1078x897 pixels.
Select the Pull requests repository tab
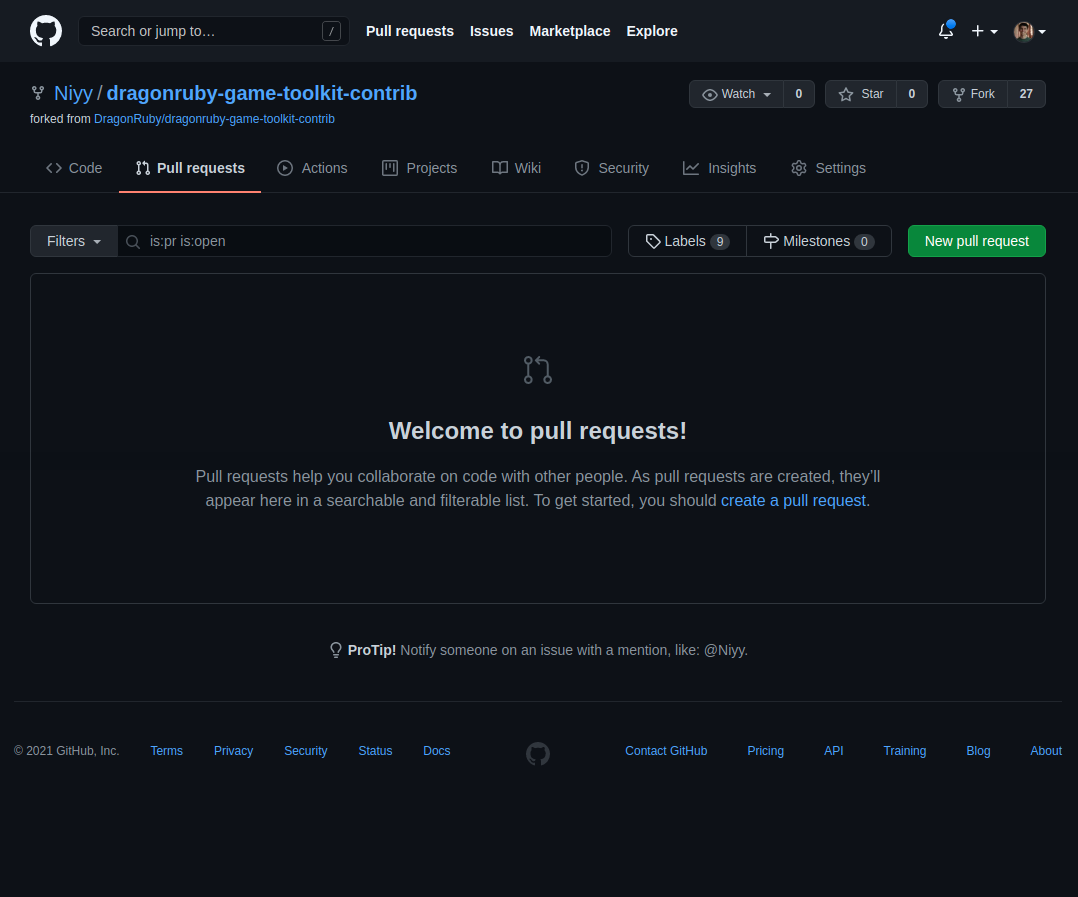(190, 168)
